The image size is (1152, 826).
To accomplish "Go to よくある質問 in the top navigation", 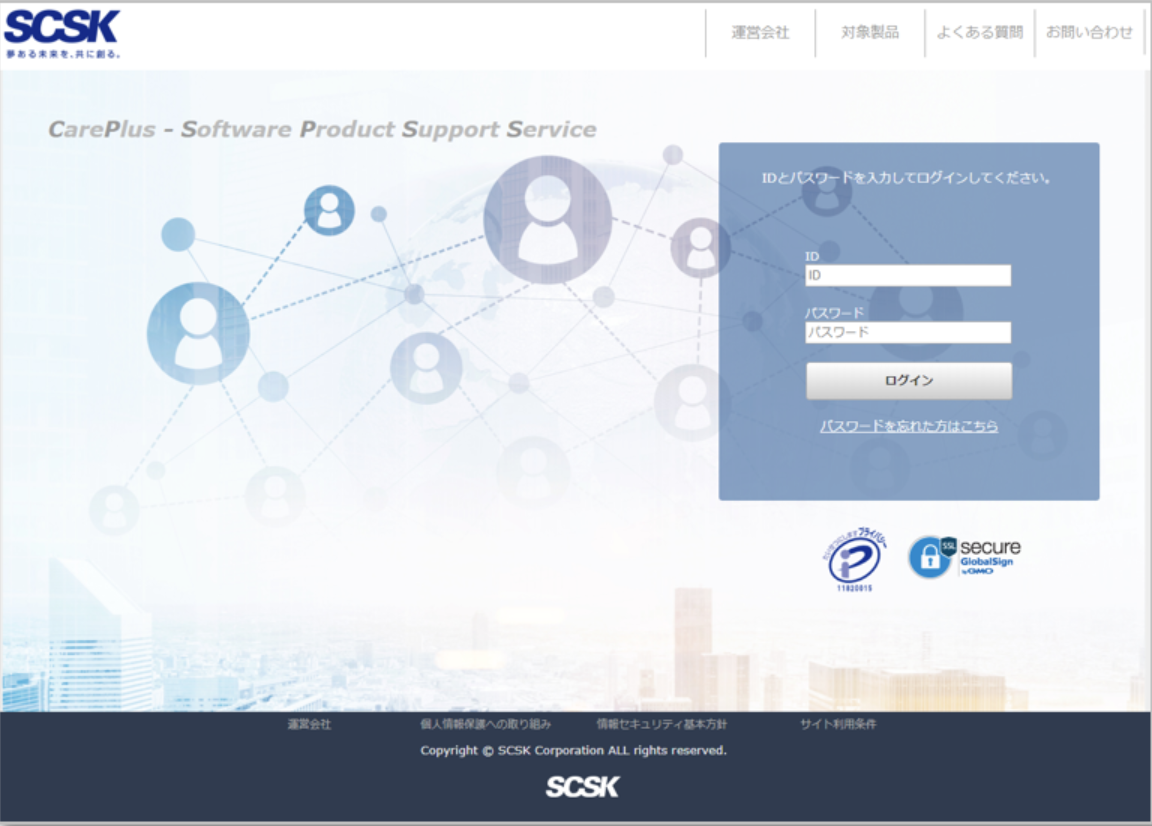I will pyautogui.click(x=979, y=32).
